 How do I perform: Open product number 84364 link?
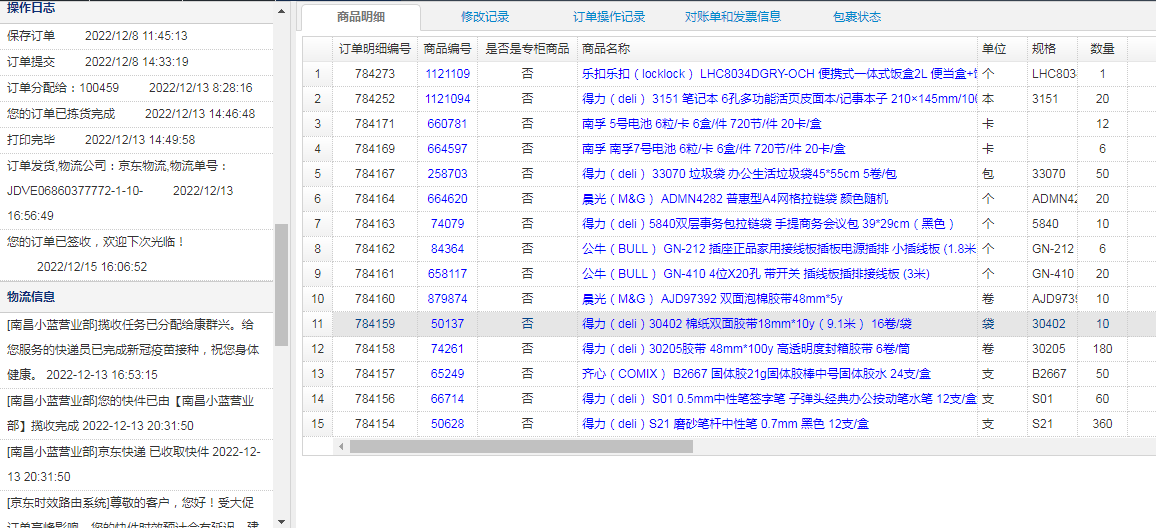448,249
